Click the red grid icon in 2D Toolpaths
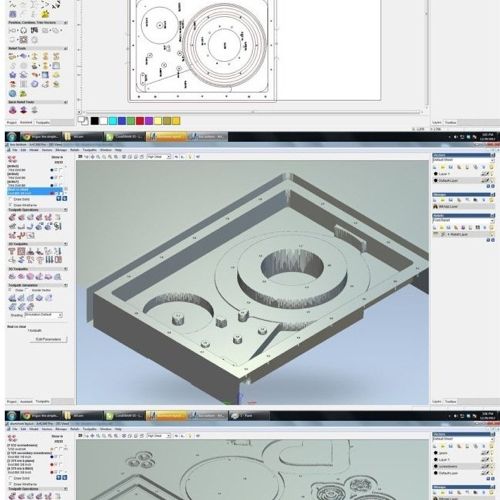Image resolution: width=500 pixels, height=500 pixels. click(21, 251)
